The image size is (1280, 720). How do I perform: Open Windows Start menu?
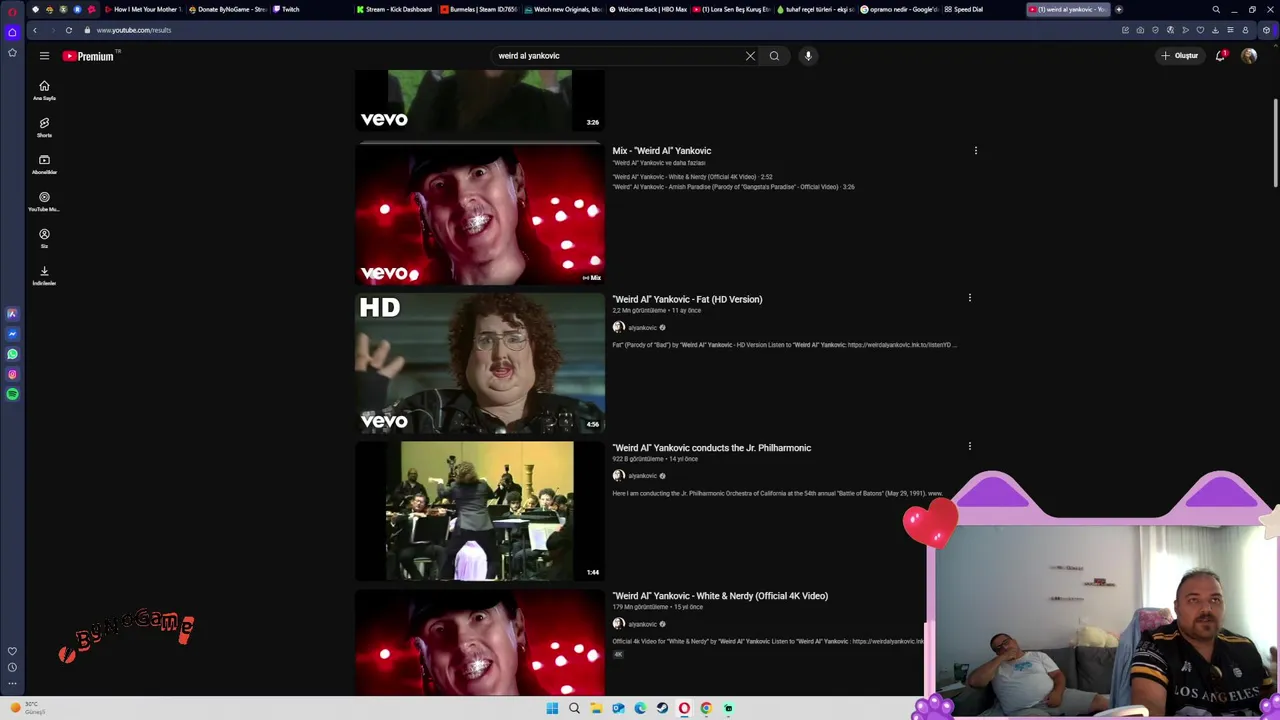tap(552, 708)
